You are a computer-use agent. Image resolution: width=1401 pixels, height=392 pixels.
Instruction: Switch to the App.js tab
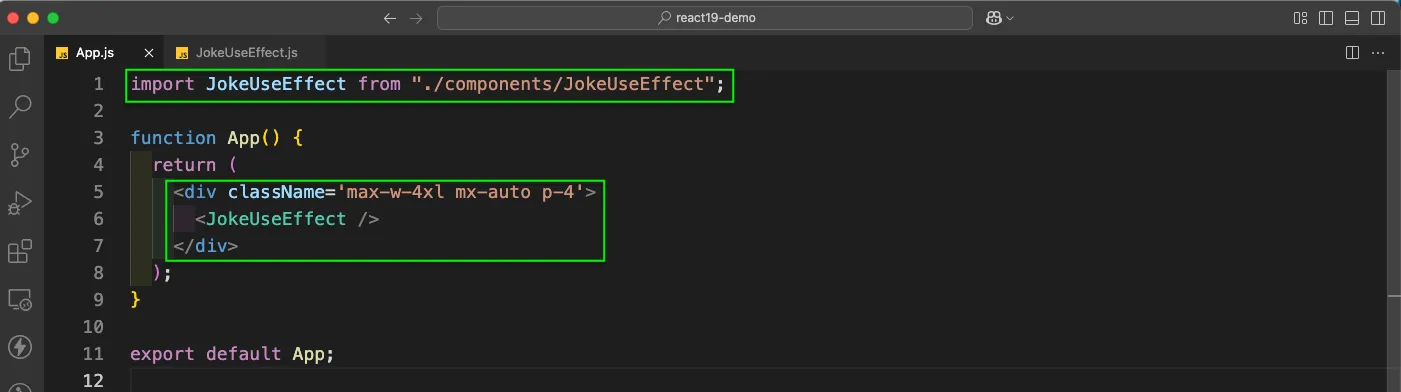(104, 53)
